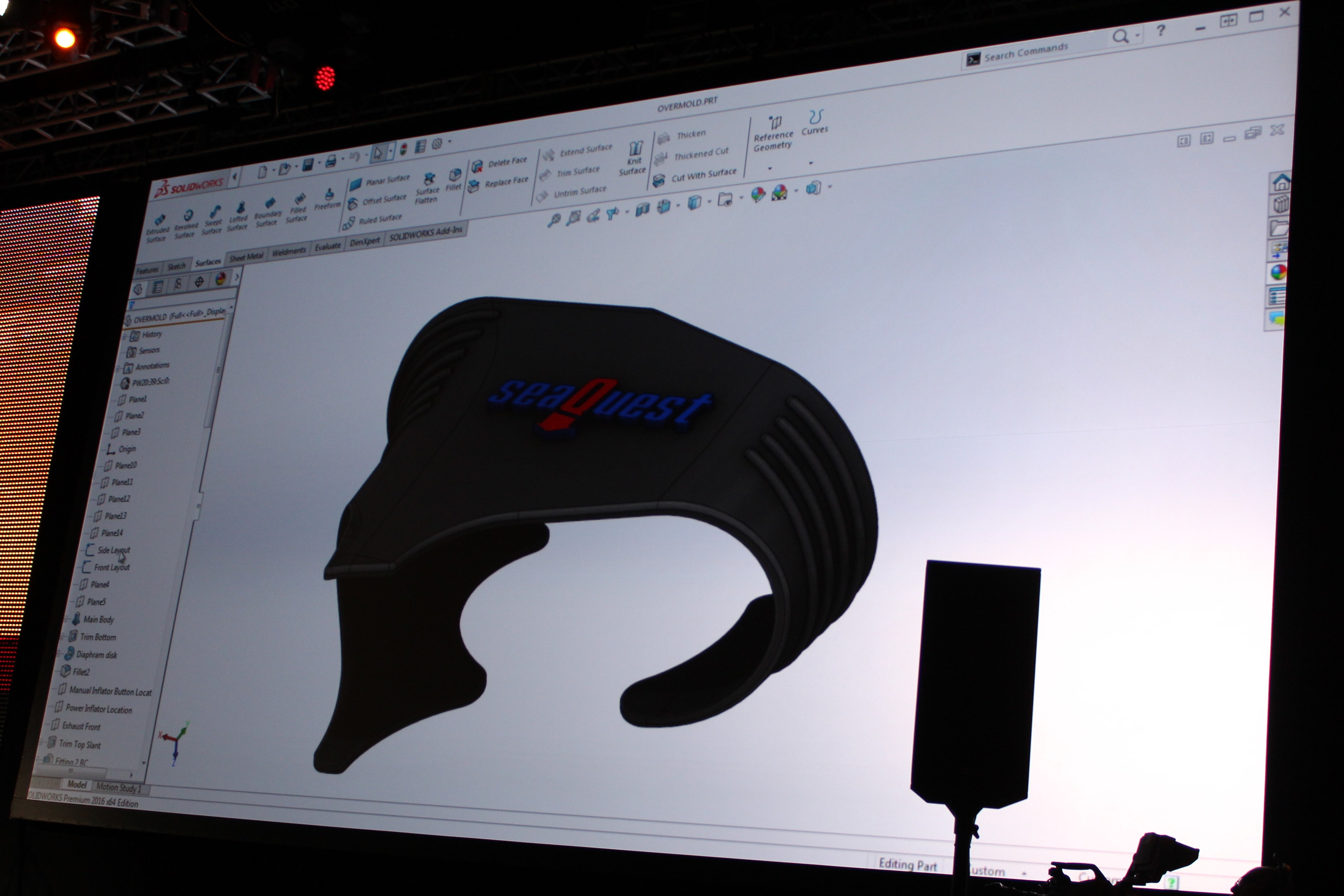
Task: Click the Save disk icon
Action: pyautogui.click(x=308, y=165)
